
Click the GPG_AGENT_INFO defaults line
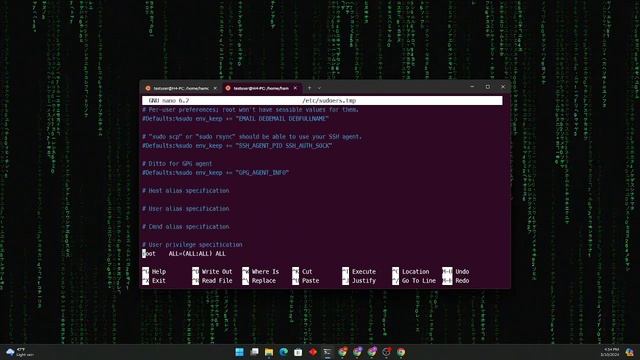pos(216,173)
